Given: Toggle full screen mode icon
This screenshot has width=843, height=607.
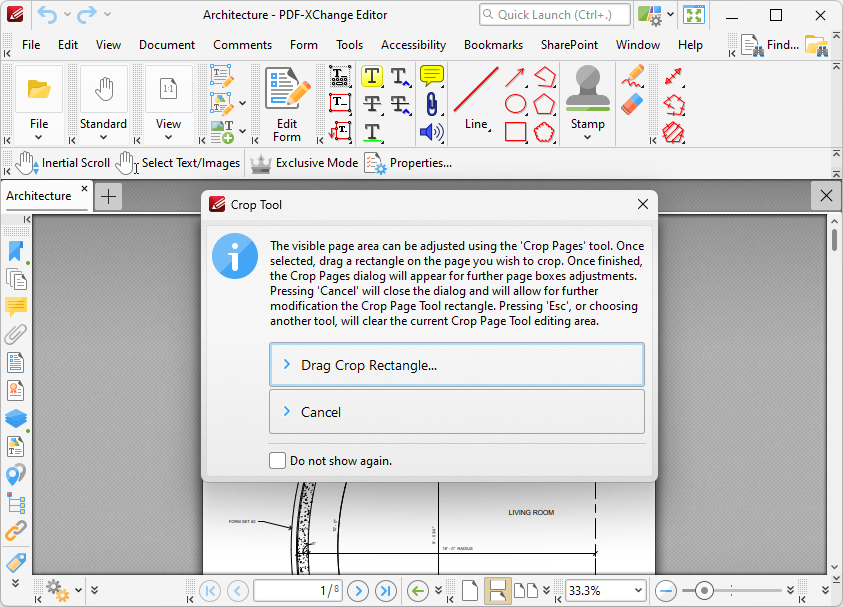Looking at the screenshot, I should 694,15.
